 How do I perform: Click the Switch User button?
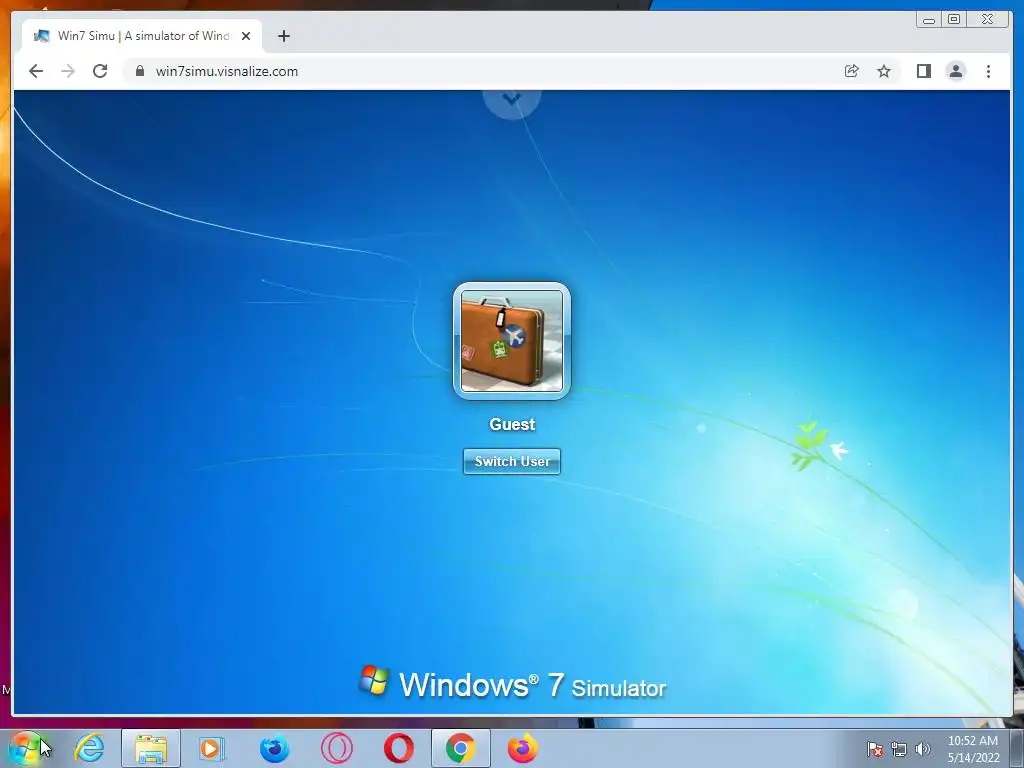point(511,461)
